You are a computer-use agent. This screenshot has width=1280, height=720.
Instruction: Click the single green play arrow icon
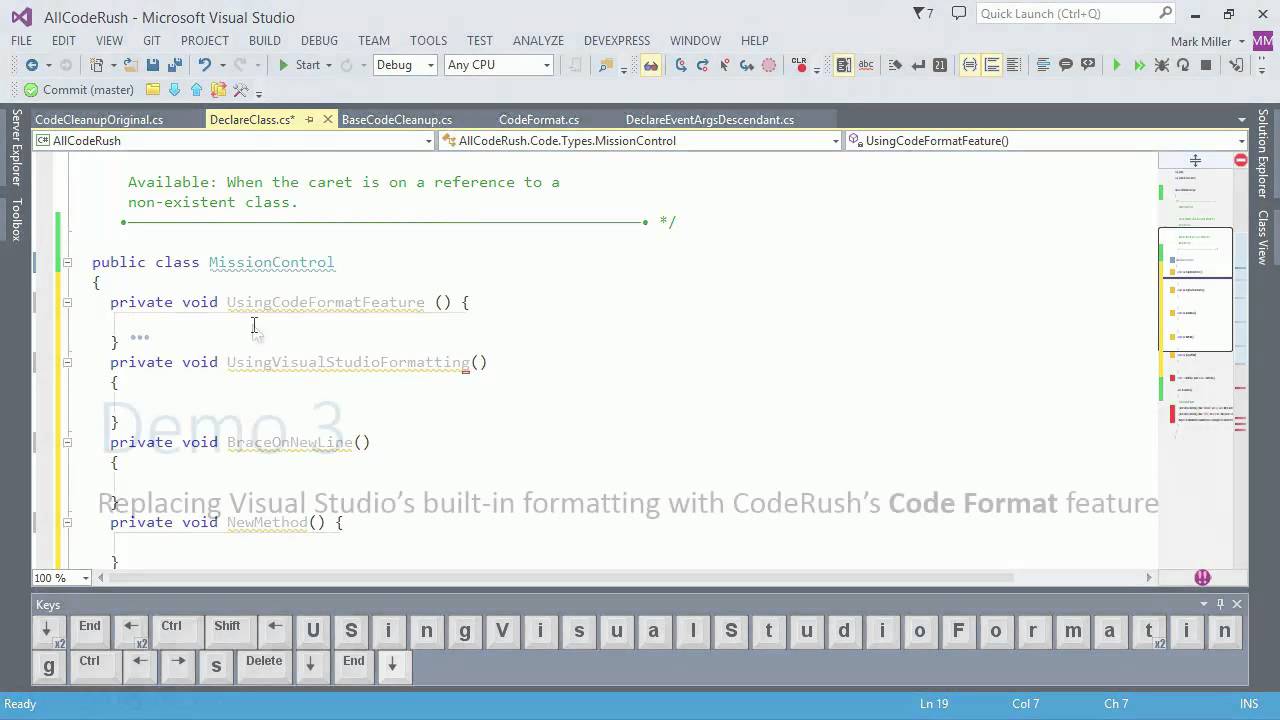coord(1117,65)
